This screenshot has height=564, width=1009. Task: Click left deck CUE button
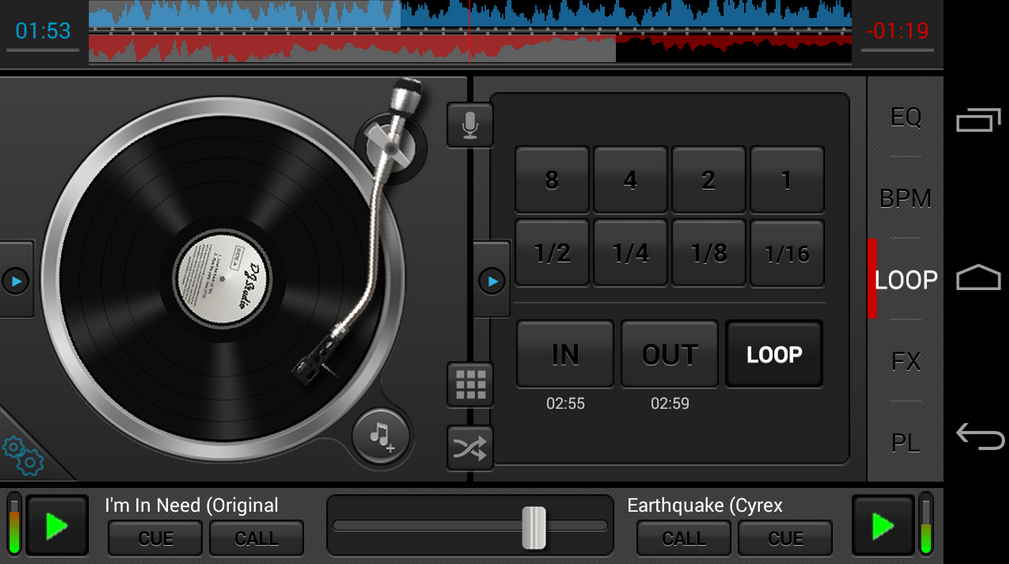[x=155, y=538]
